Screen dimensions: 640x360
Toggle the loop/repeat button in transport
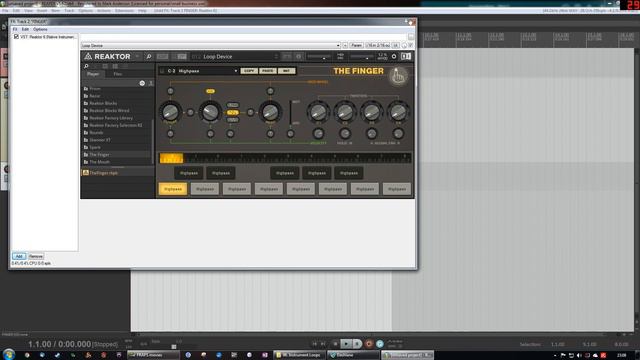click(380, 344)
